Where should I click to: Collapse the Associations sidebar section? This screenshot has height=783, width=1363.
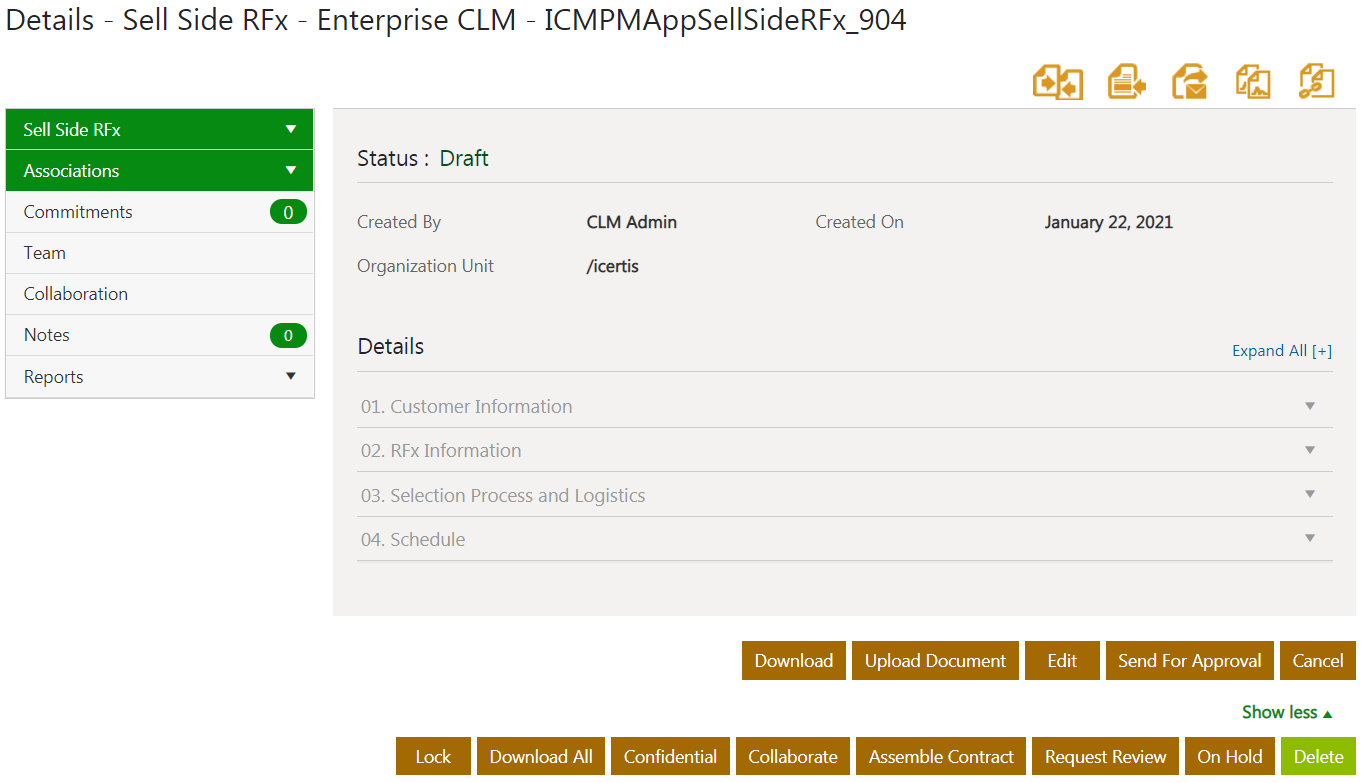click(291, 171)
